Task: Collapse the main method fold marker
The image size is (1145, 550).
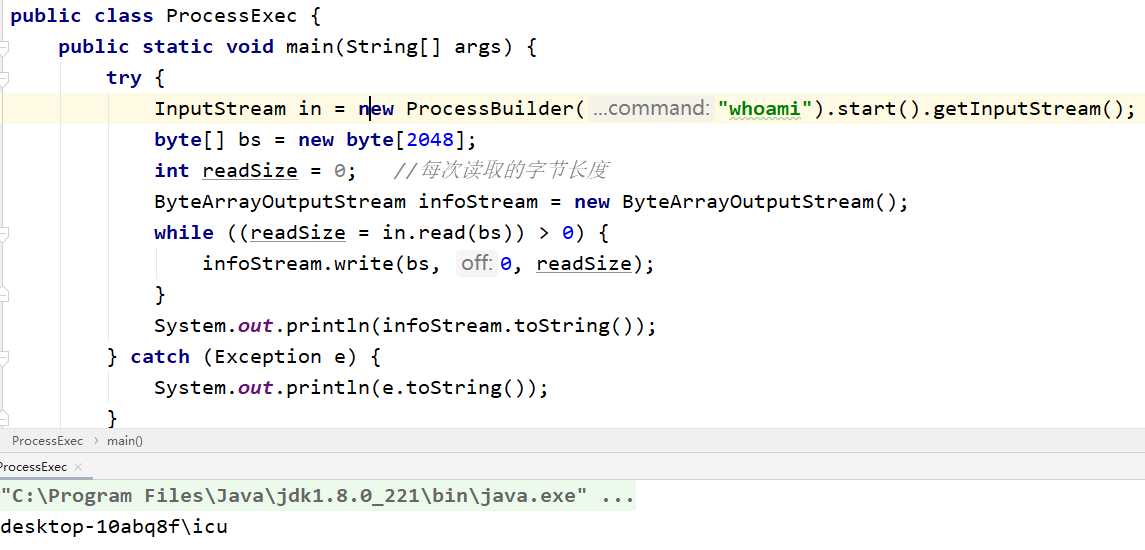Action: tap(4, 47)
